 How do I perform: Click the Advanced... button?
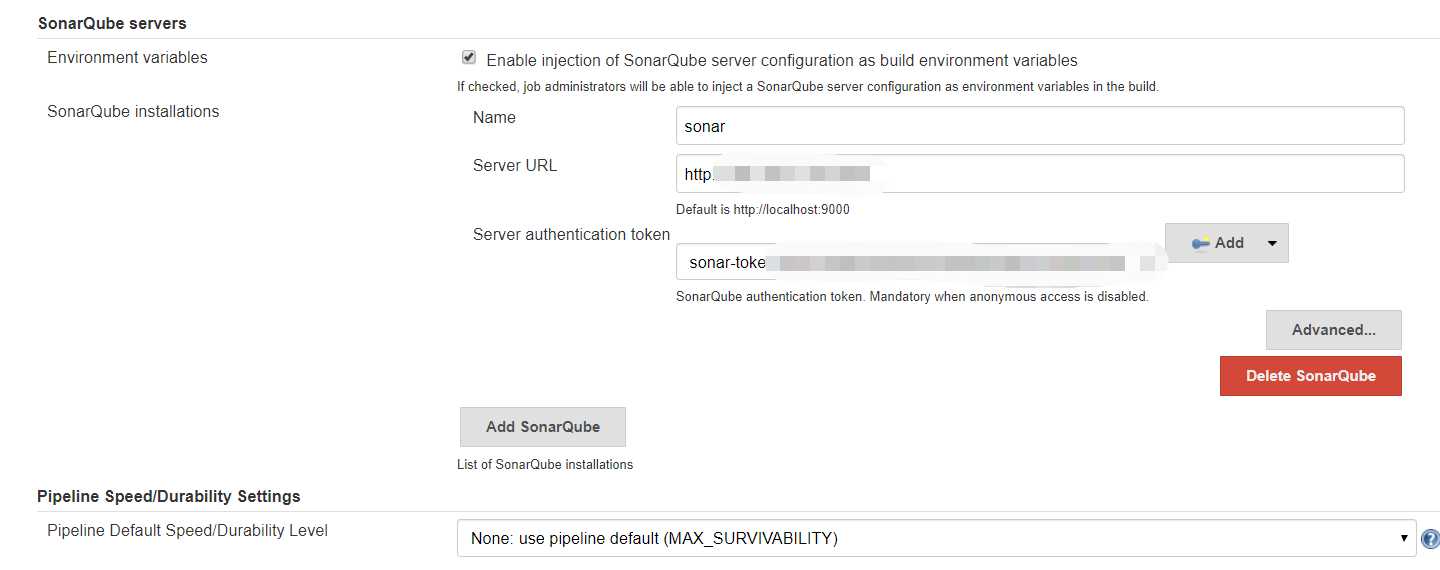[x=1333, y=330]
